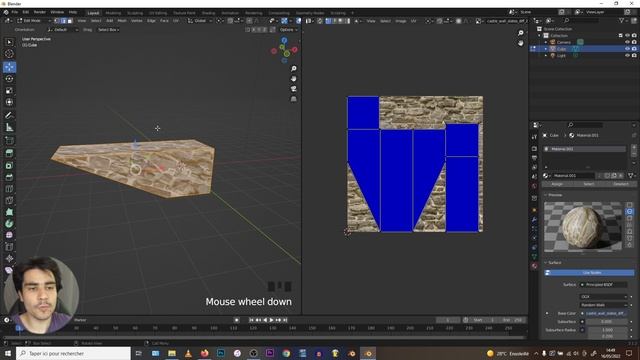This screenshot has height=360, width=640.
Task: Open the Modifier properties wrench tab
Action: click(534, 220)
